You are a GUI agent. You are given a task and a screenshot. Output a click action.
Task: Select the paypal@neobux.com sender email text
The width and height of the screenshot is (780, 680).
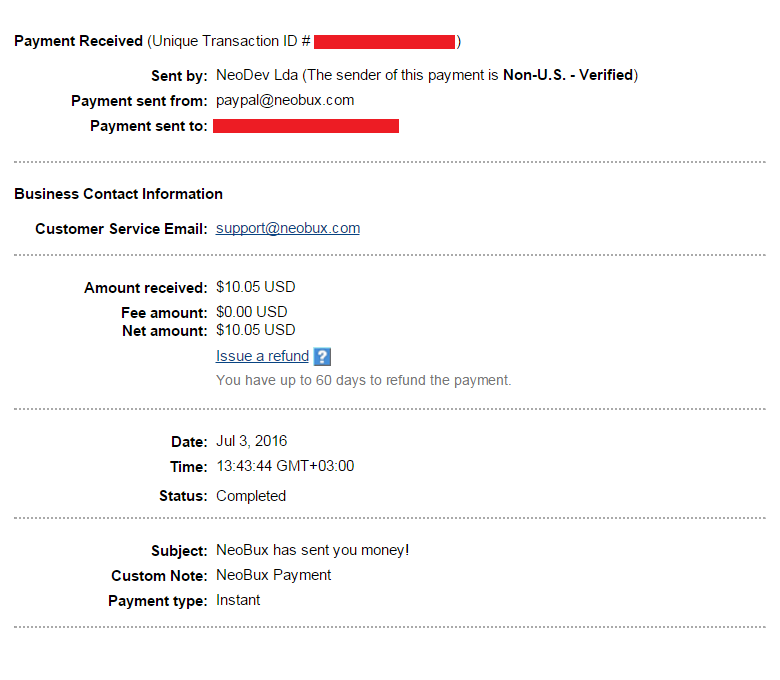pyautogui.click(x=285, y=100)
